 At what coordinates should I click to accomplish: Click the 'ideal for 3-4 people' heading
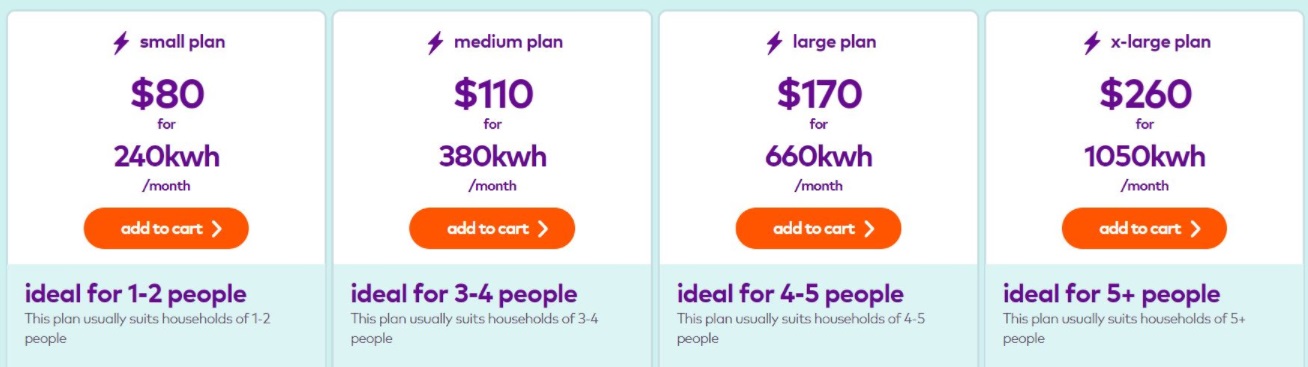464,294
